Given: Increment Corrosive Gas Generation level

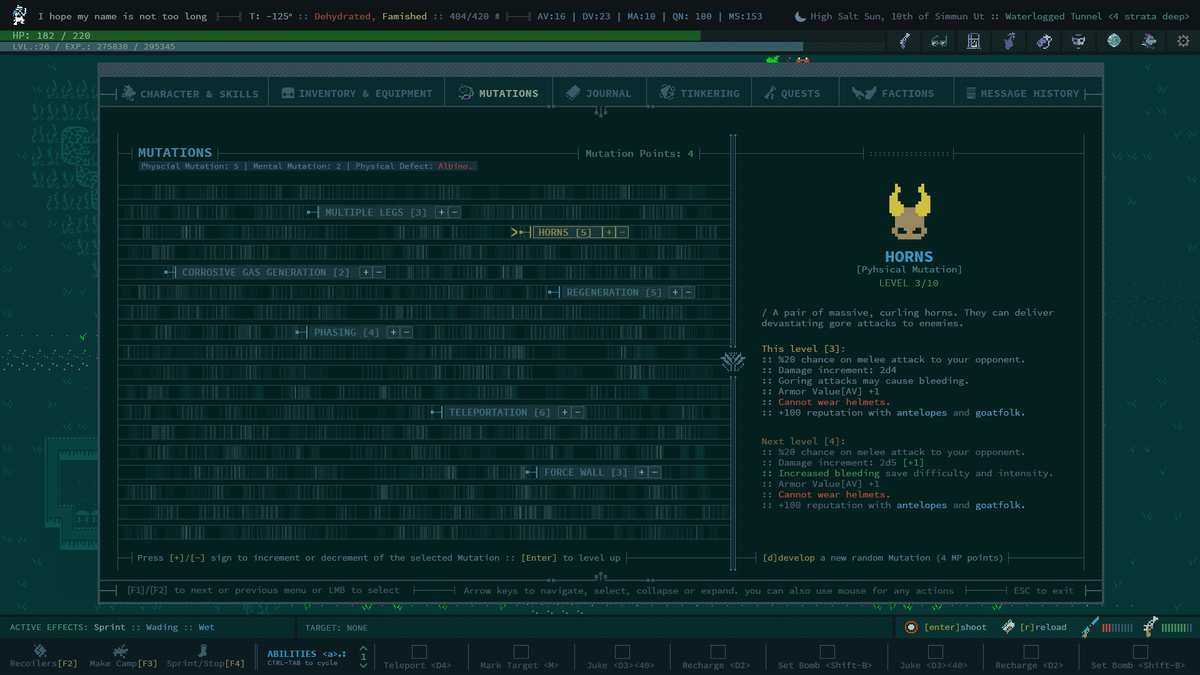Looking at the screenshot, I should (x=365, y=272).
